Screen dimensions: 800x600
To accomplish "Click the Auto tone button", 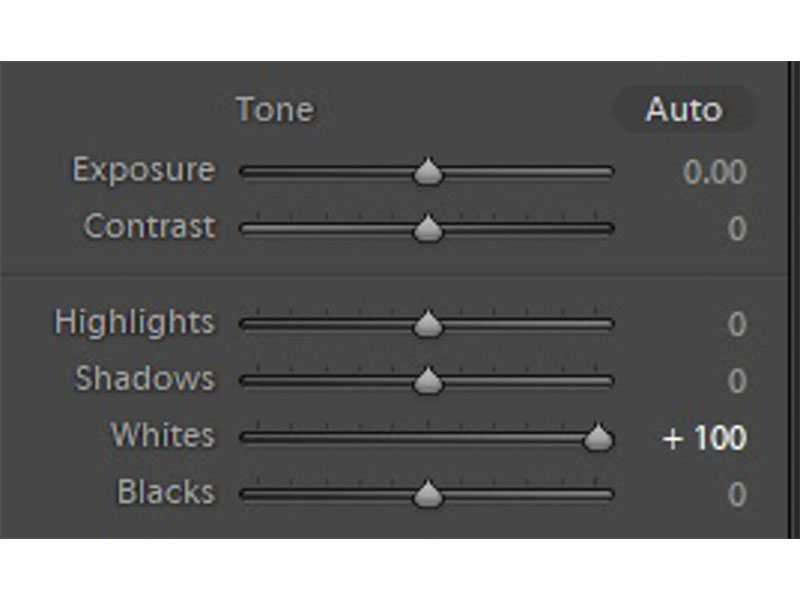I will [684, 109].
